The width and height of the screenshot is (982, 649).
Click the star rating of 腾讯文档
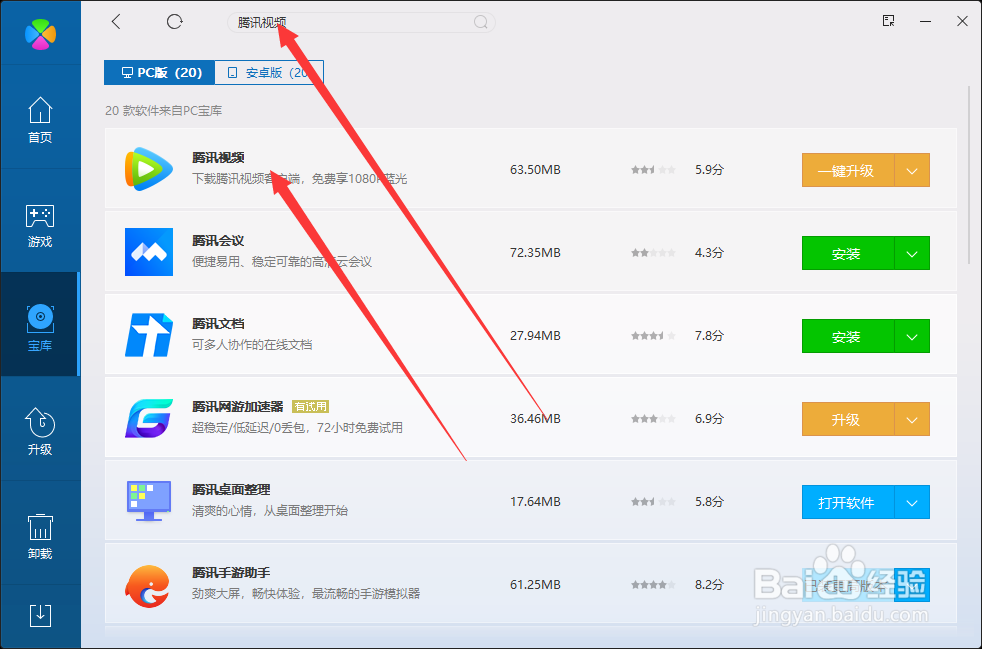[653, 336]
